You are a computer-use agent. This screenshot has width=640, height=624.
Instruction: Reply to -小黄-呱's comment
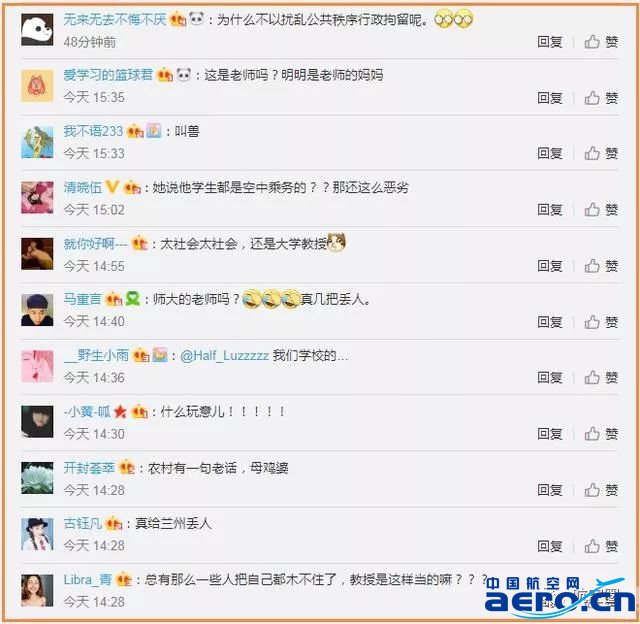coord(550,434)
